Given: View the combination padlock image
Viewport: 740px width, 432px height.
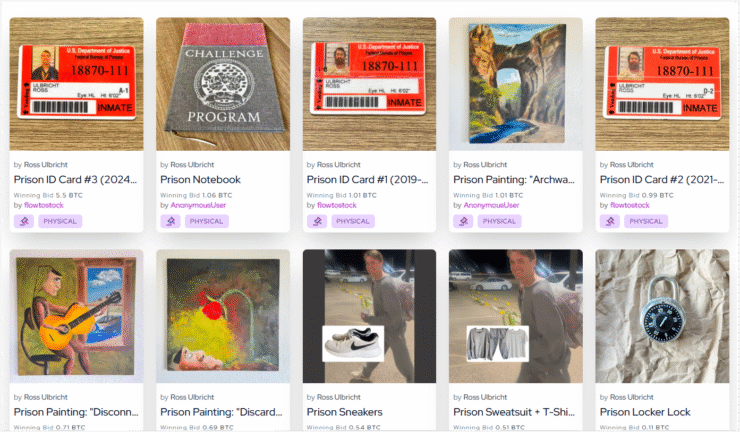Looking at the screenshot, I should [662, 316].
